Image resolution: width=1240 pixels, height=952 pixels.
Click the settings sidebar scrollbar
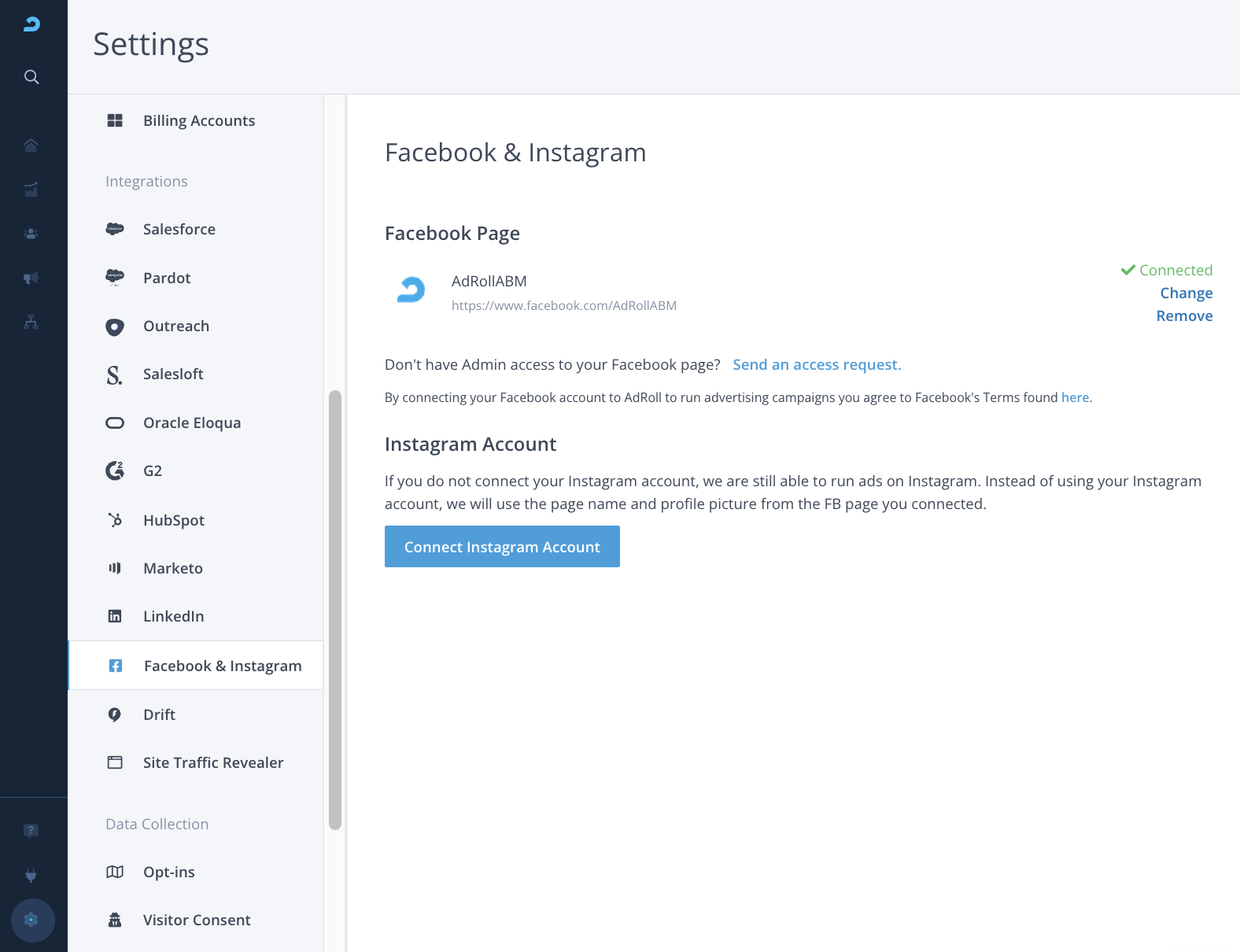[335, 610]
